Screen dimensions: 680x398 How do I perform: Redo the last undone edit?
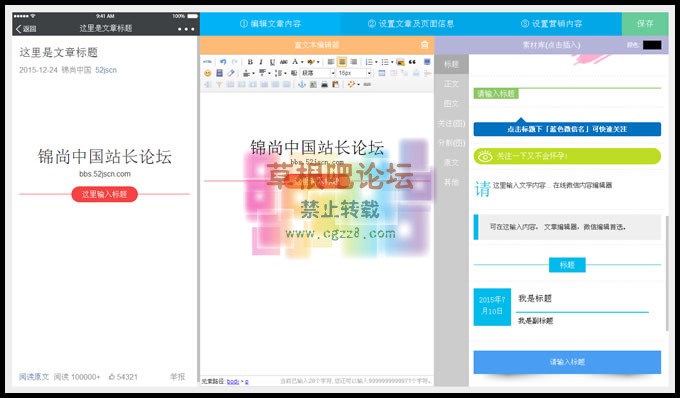235,62
